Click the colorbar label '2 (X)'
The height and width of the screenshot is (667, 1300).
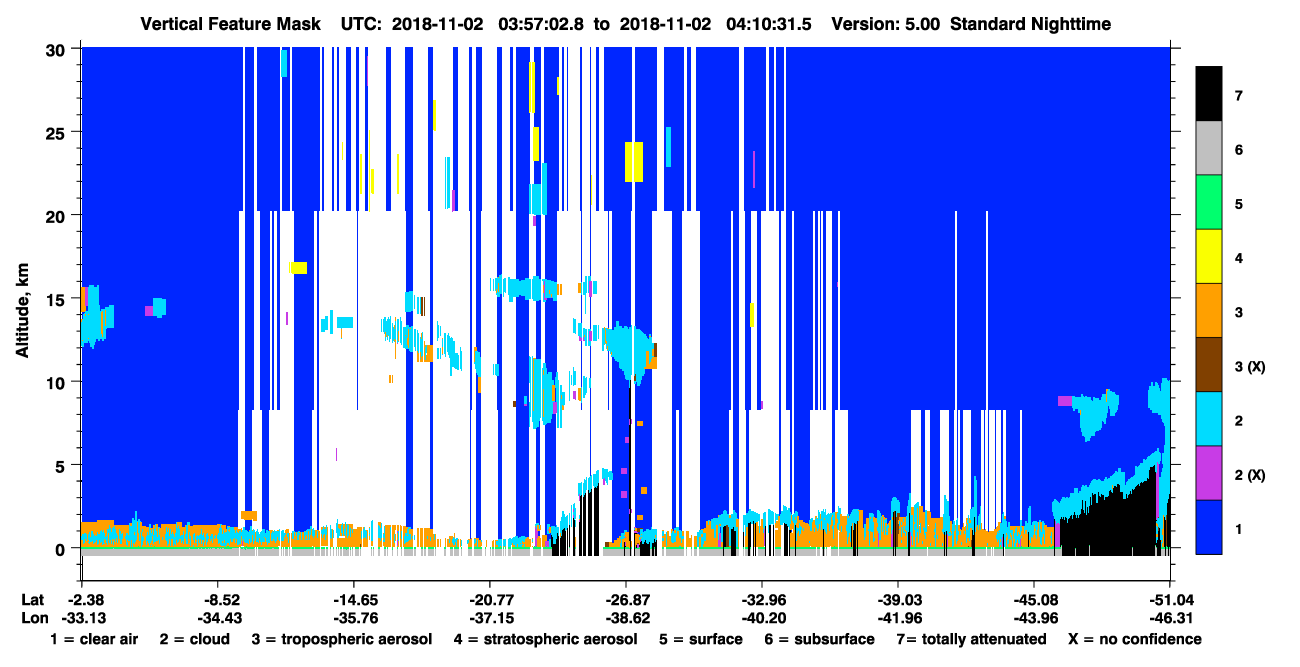pos(1250,474)
